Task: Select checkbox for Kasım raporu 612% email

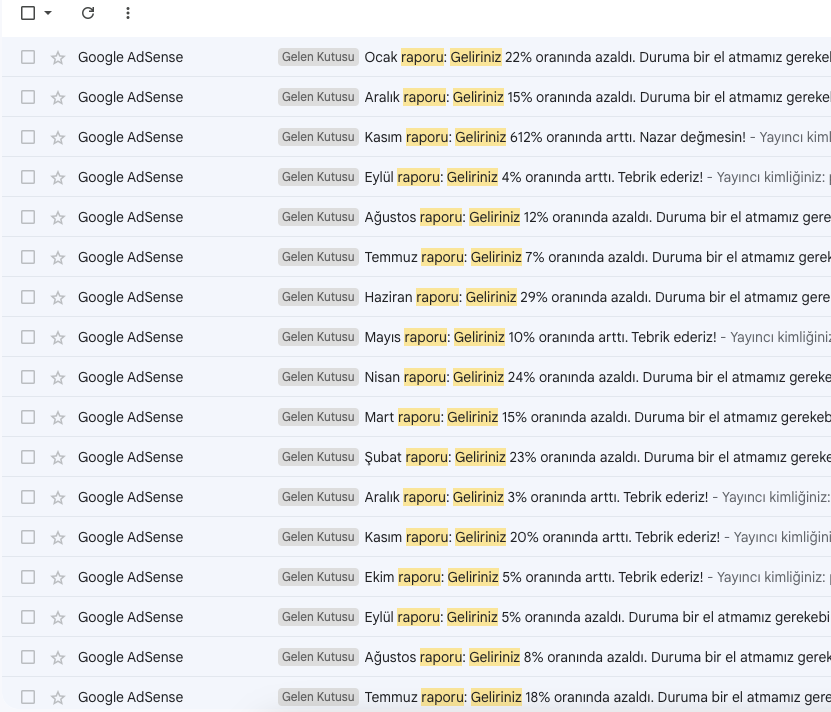Action: tap(28, 137)
